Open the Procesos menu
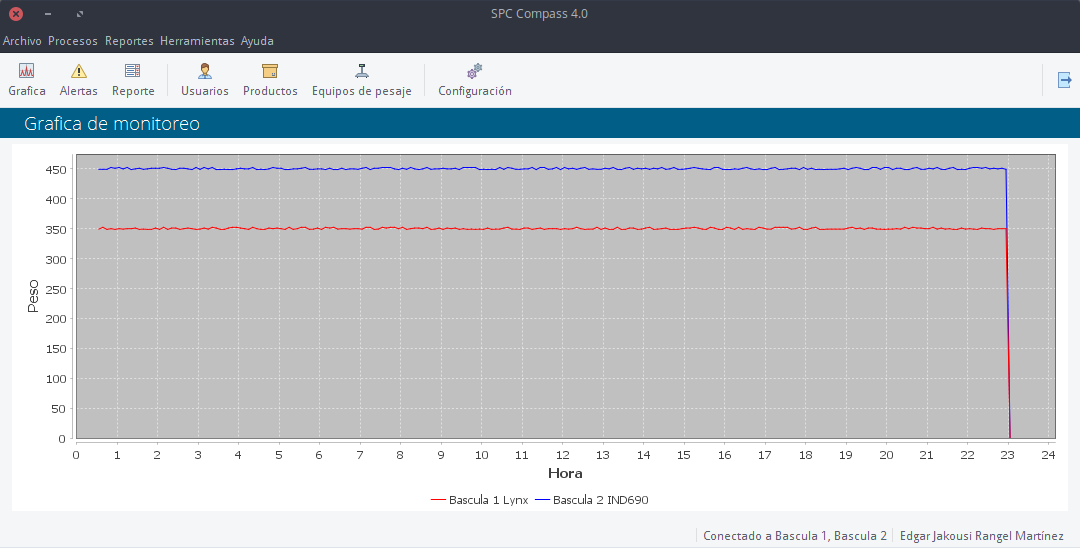The image size is (1080, 548). [x=72, y=41]
